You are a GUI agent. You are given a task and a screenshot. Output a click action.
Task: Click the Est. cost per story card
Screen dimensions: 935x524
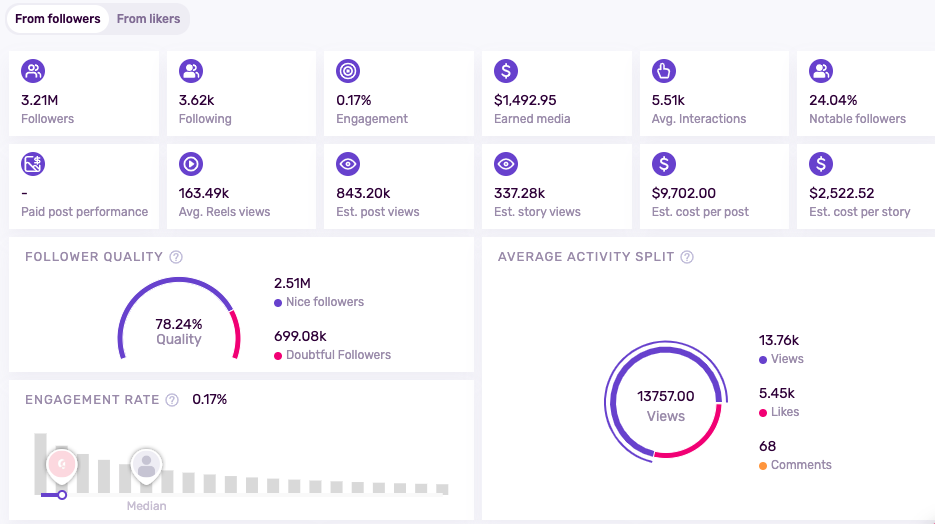(x=866, y=184)
